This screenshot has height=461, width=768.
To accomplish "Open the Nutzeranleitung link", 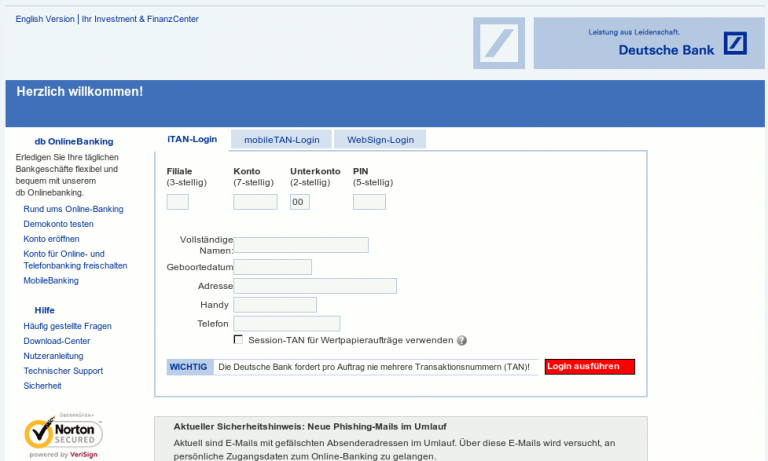I will pyautogui.click(x=53, y=356).
